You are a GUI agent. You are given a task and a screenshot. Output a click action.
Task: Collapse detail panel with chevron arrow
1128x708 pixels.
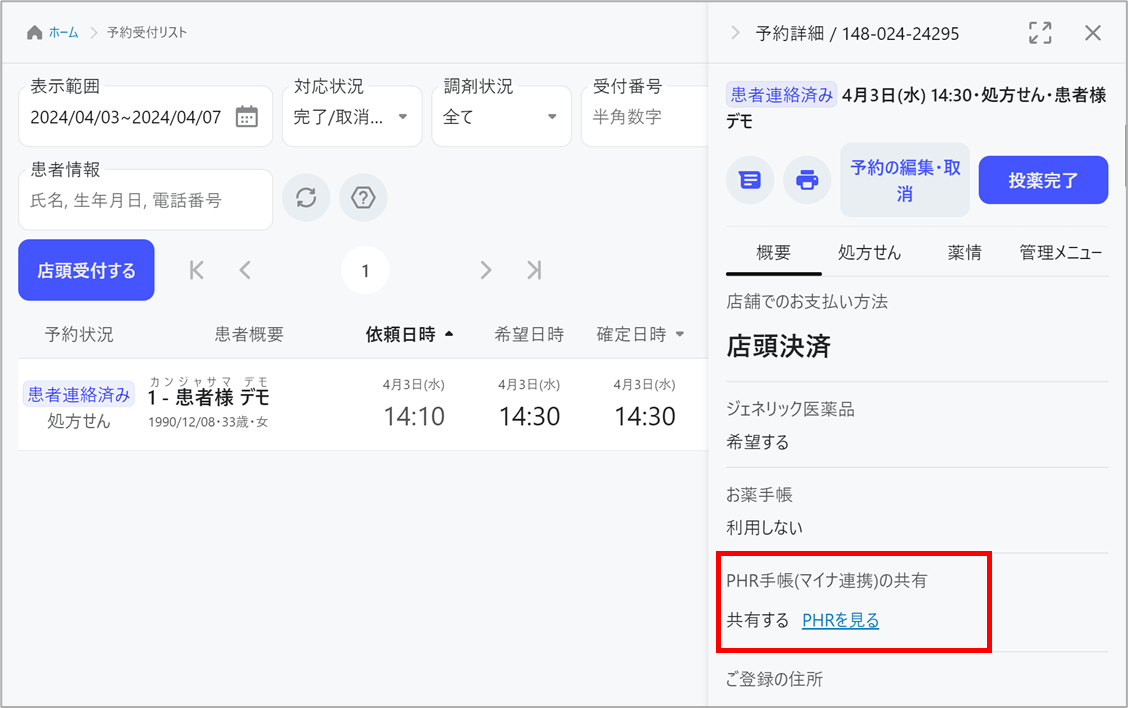click(736, 33)
